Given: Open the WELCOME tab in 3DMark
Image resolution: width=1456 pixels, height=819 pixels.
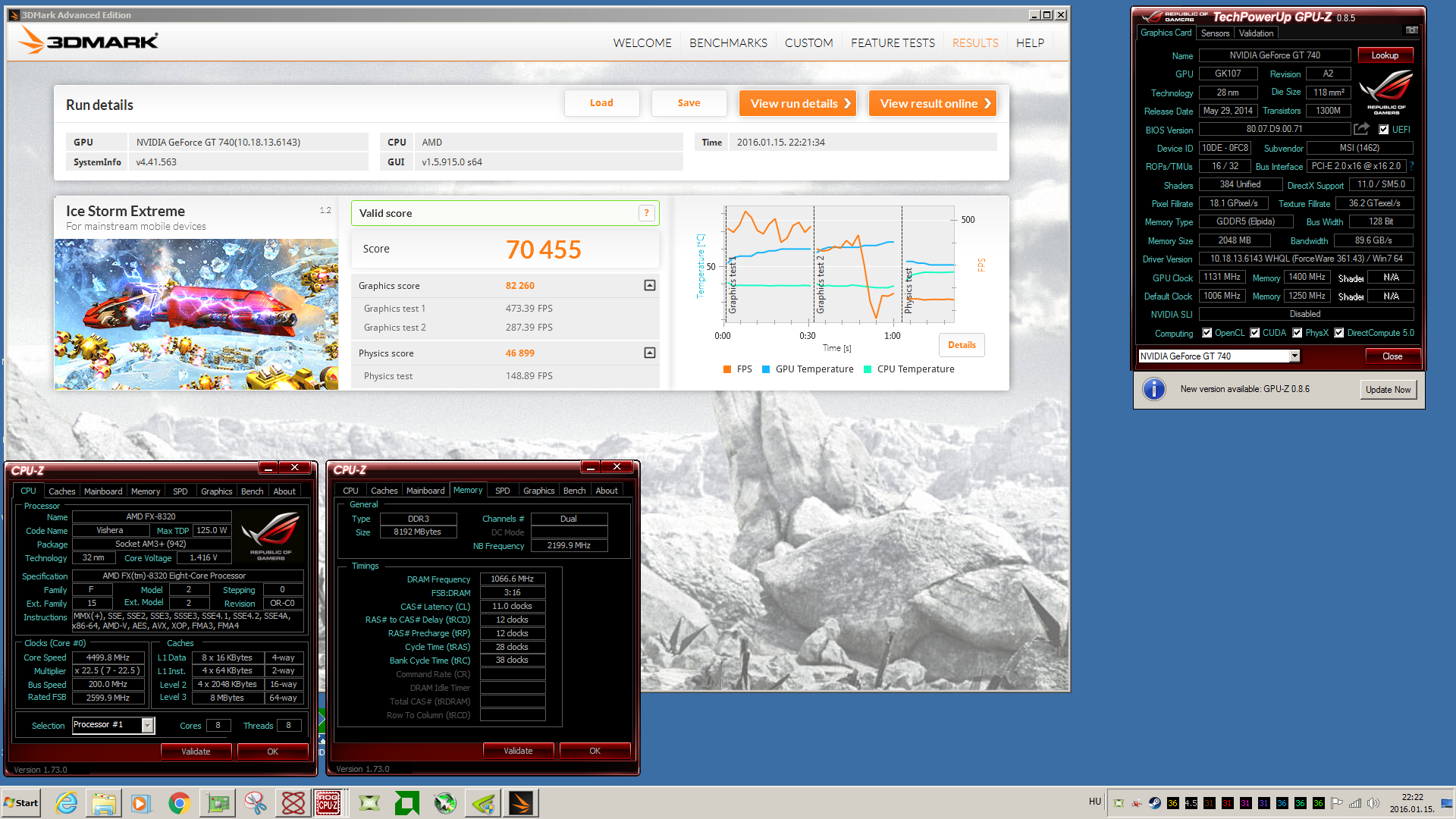Looking at the screenshot, I should (x=642, y=43).
